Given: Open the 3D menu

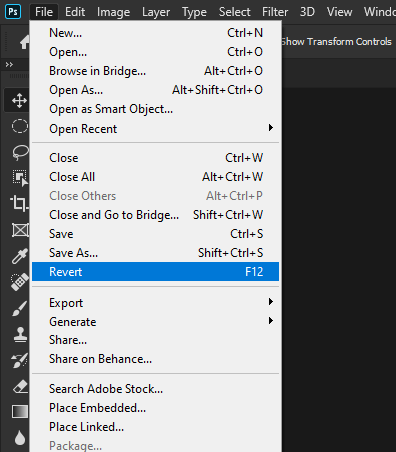Looking at the screenshot, I should point(307,12).
